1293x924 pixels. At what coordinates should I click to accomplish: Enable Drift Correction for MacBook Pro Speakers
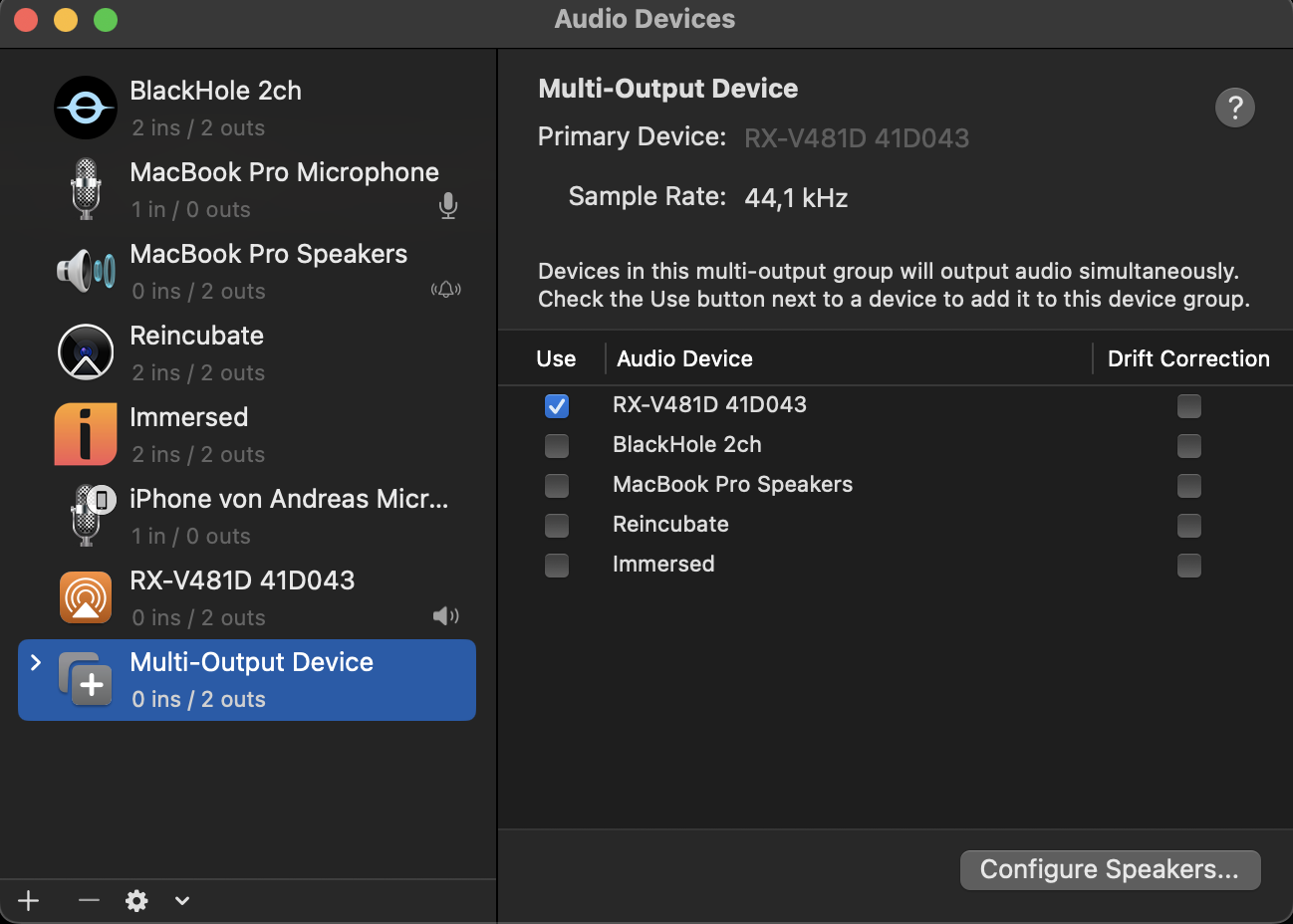click(x=1188, y=486)
